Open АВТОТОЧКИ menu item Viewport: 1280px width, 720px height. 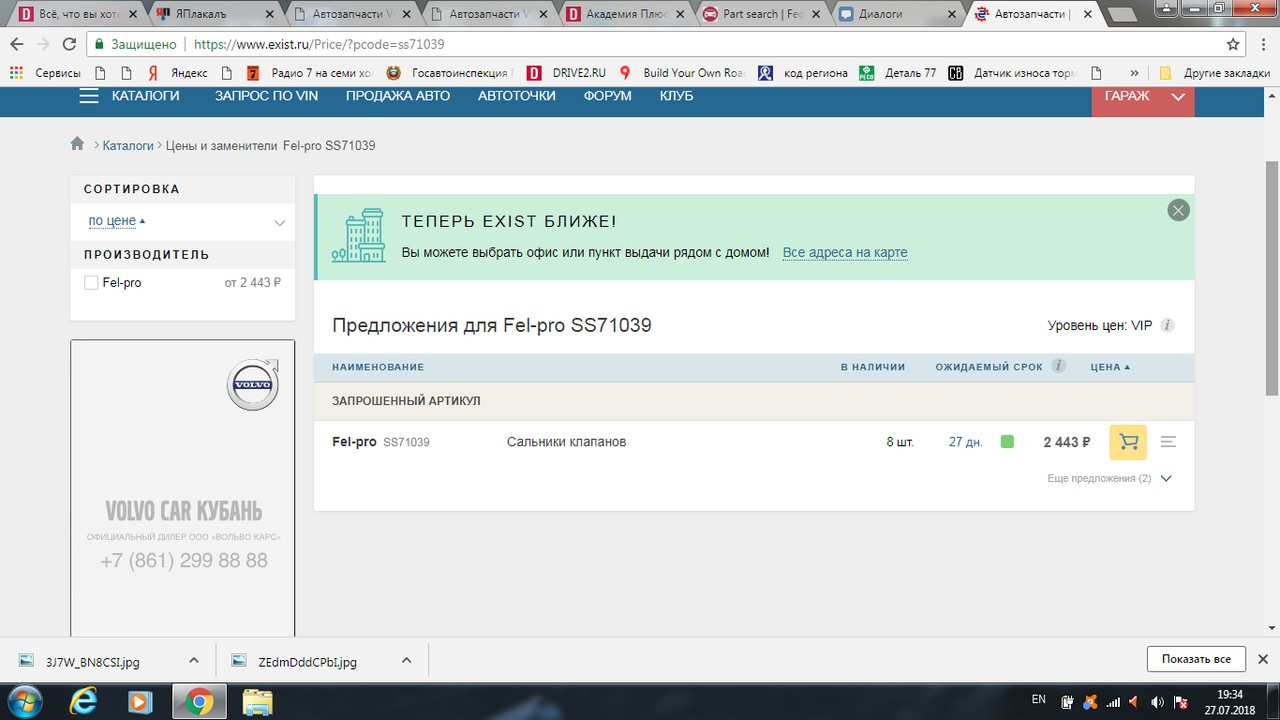[517, 96]
